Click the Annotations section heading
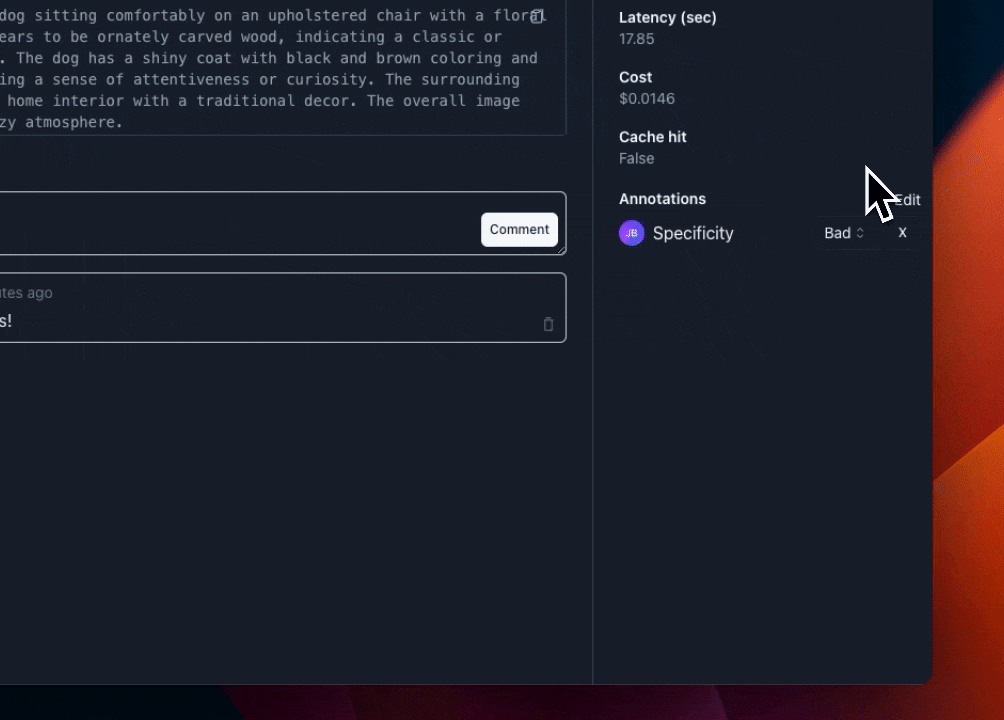The height and width of the screenshot is (720, 1004). [662, 199]
